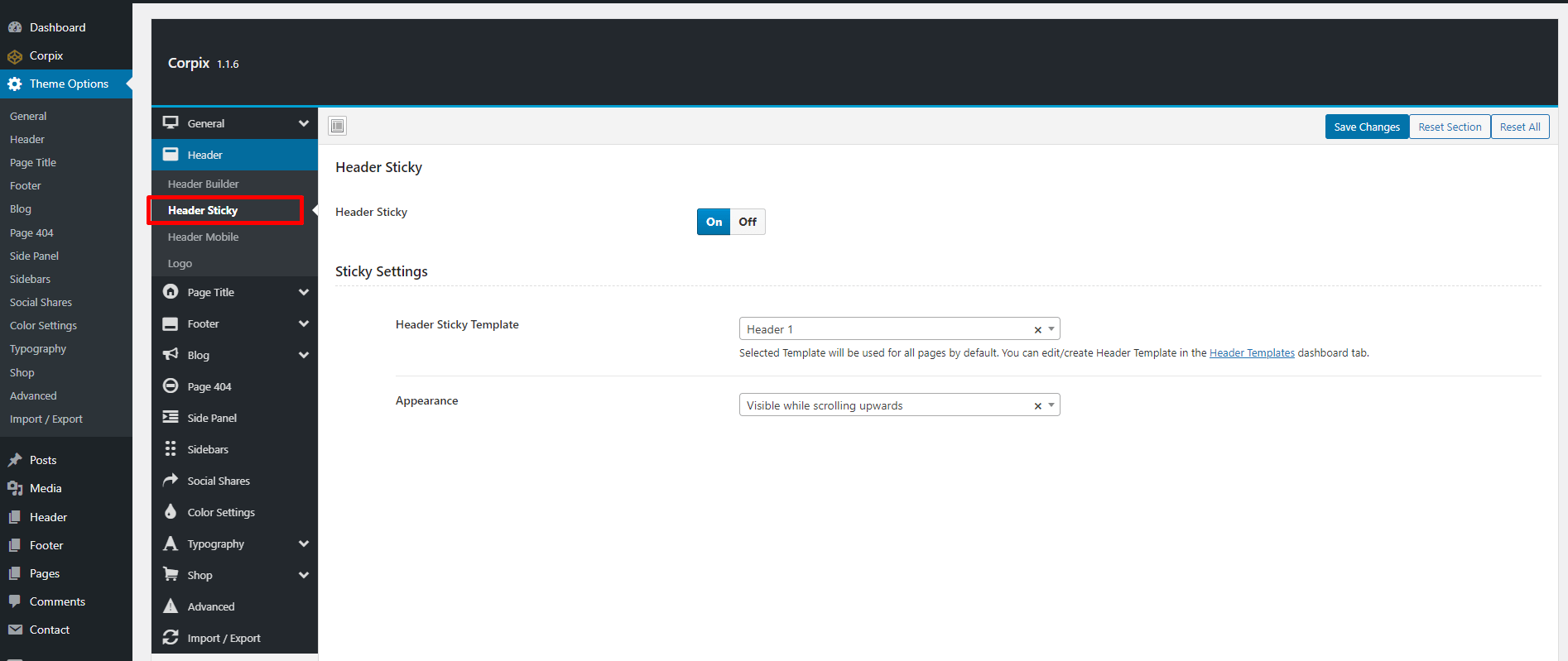The width and height of the screenshot is (1568, 661).
Task: Open the Advanced warning triangle icon
Action: (x=171, y=606)
